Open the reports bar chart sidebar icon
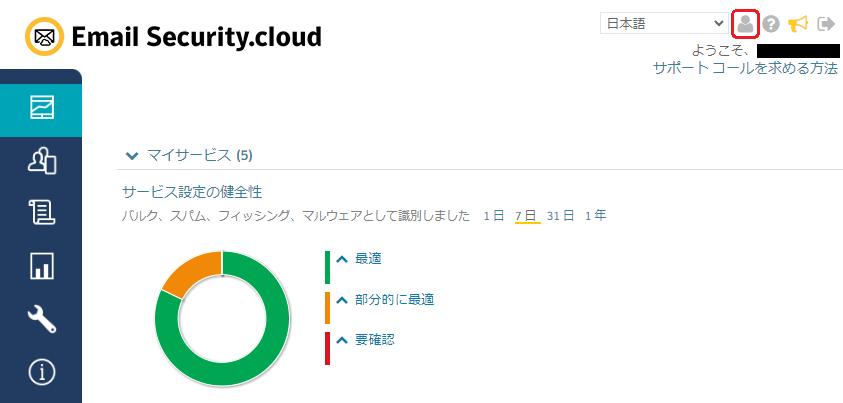The height and width of the screenshot is (403, 843). tap(41, 266)
